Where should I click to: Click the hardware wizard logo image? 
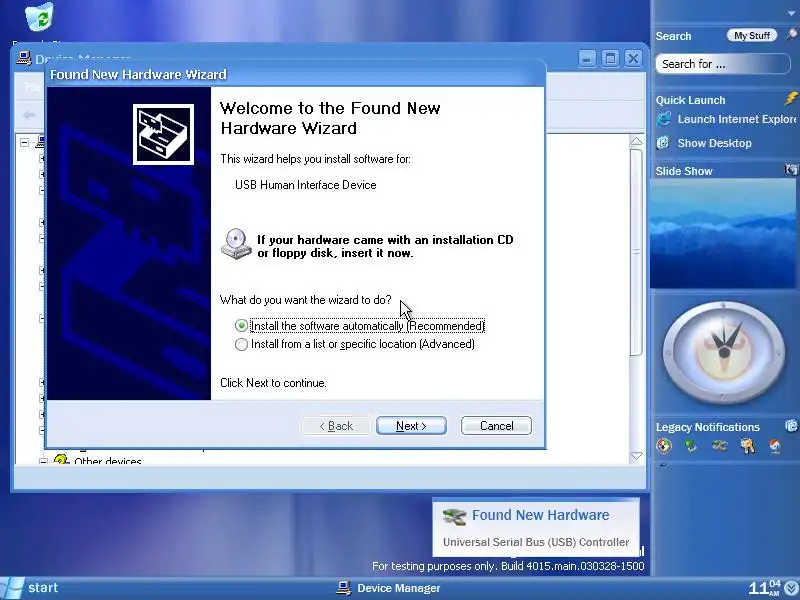pyautogui.click(x=163, y=135)
